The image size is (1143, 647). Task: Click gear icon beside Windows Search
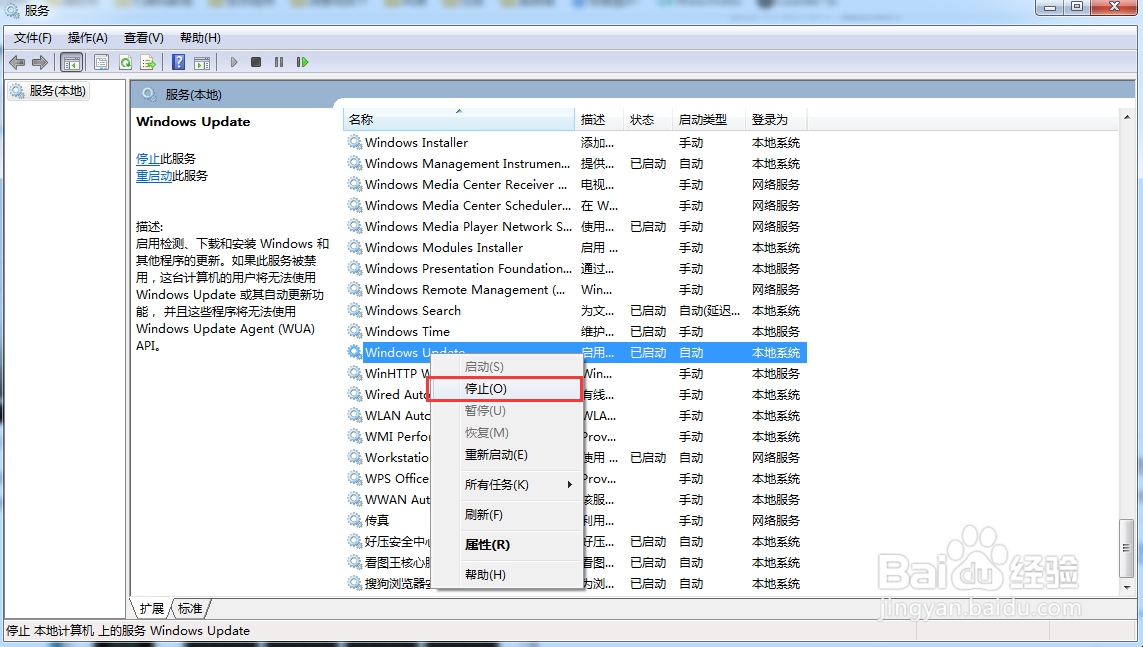[355, 310]
